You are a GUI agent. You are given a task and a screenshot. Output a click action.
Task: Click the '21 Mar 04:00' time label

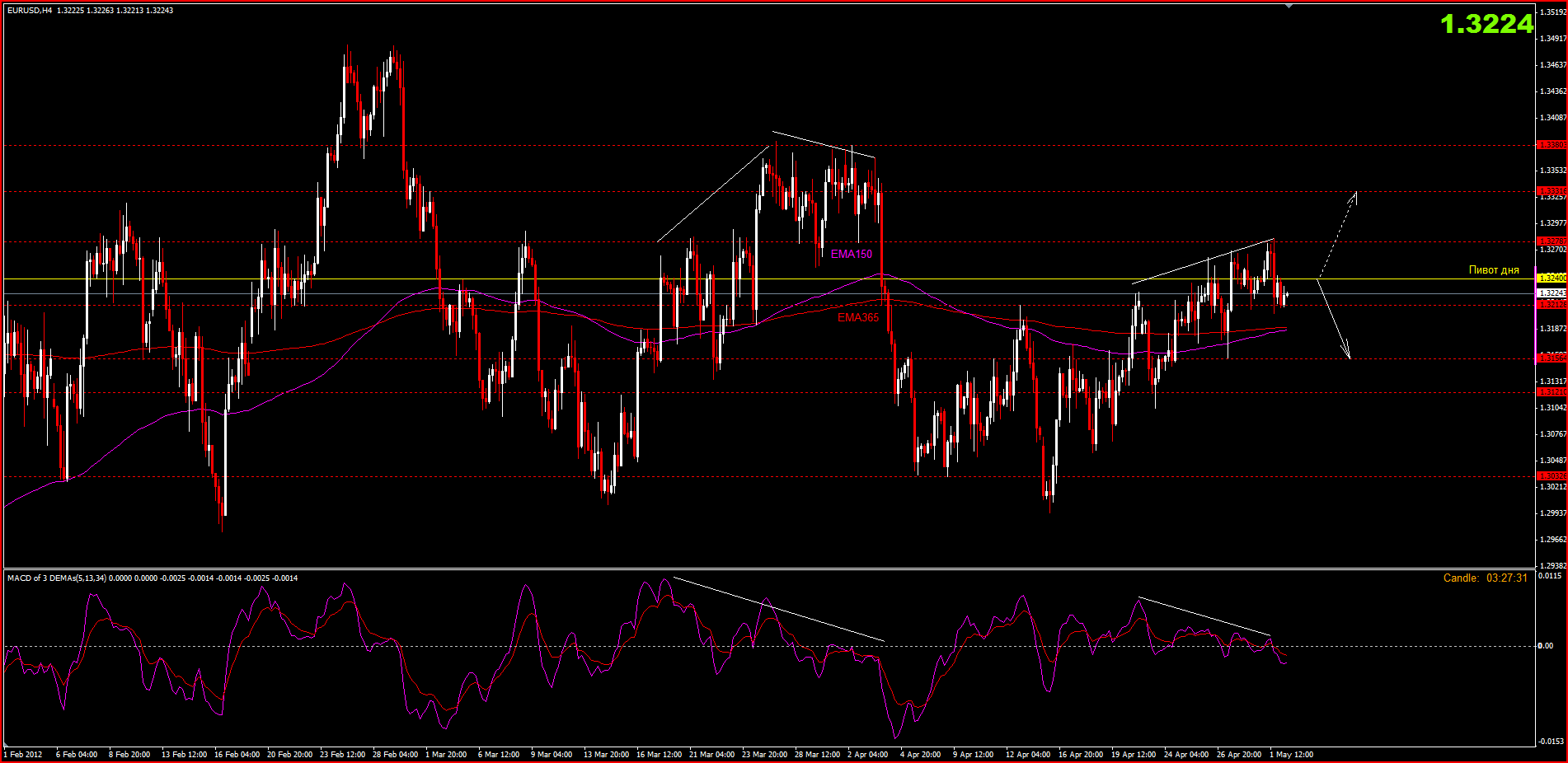(x=712, y=754)
